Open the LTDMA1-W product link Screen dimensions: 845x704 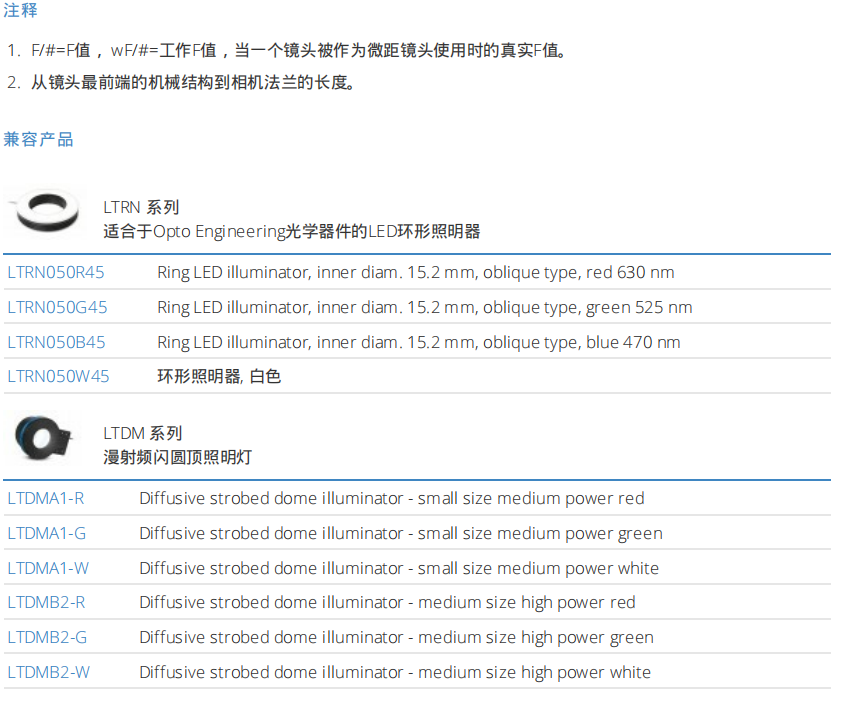pos(48,568)
